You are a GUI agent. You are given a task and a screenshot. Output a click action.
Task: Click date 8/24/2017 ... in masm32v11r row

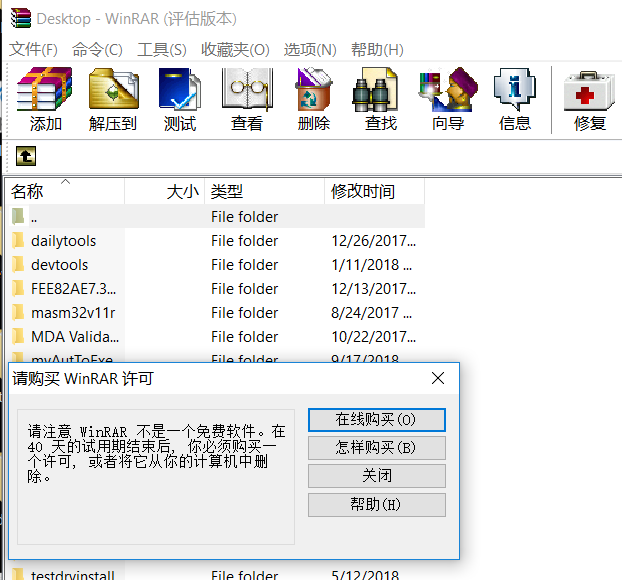click(371, 313)
